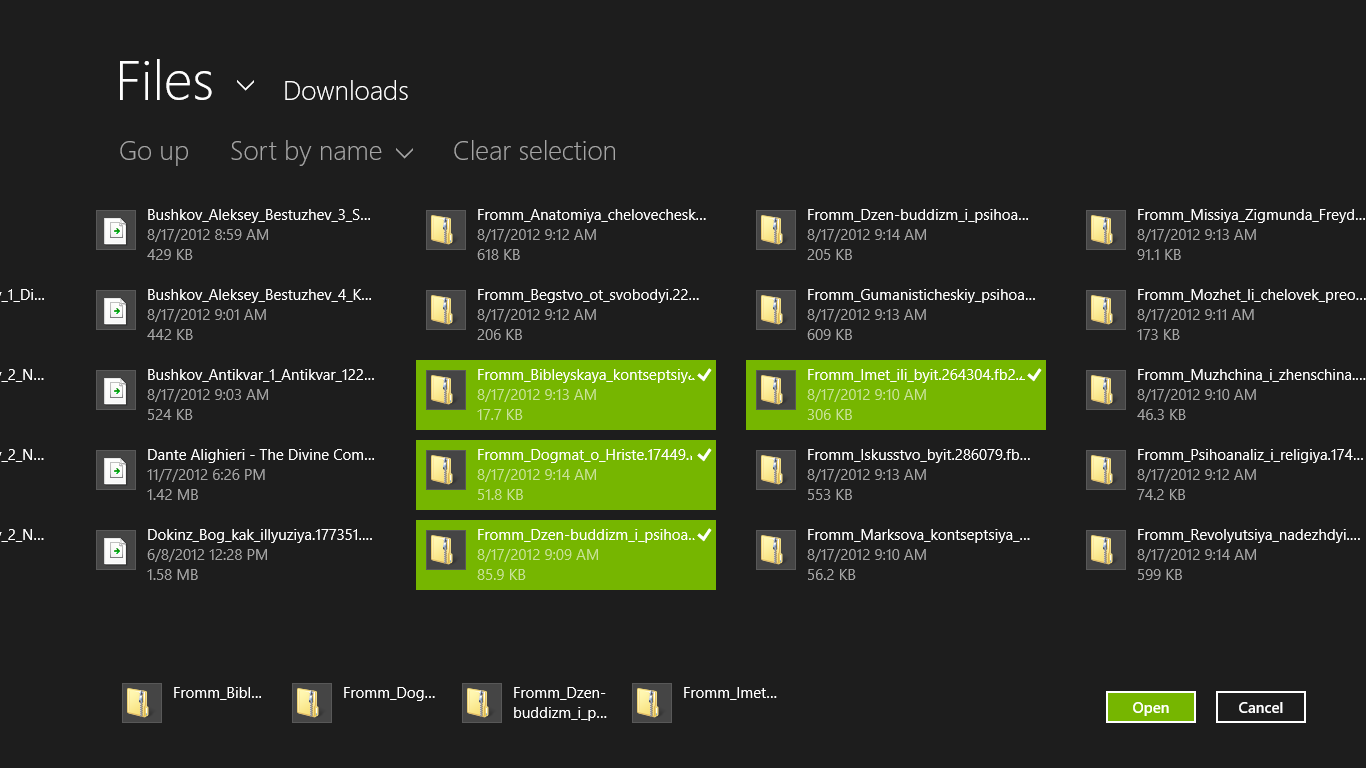Deselect Fromm_Bibleyskaya_kontseptsiy via its checkmark
The height and width of the screenshot is (768, 1366).
click(x=705, y=375)
